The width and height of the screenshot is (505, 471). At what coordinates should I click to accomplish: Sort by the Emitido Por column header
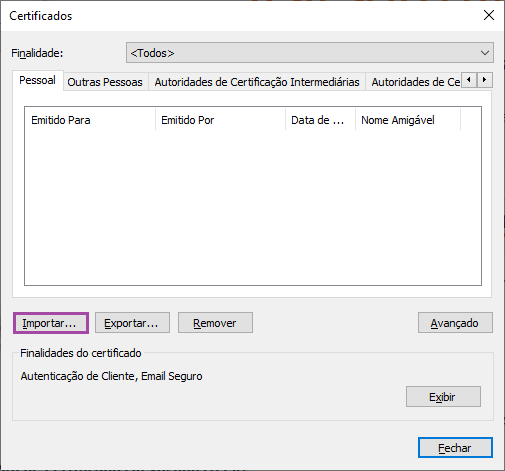pyautogui.click(x=220, y=120)
